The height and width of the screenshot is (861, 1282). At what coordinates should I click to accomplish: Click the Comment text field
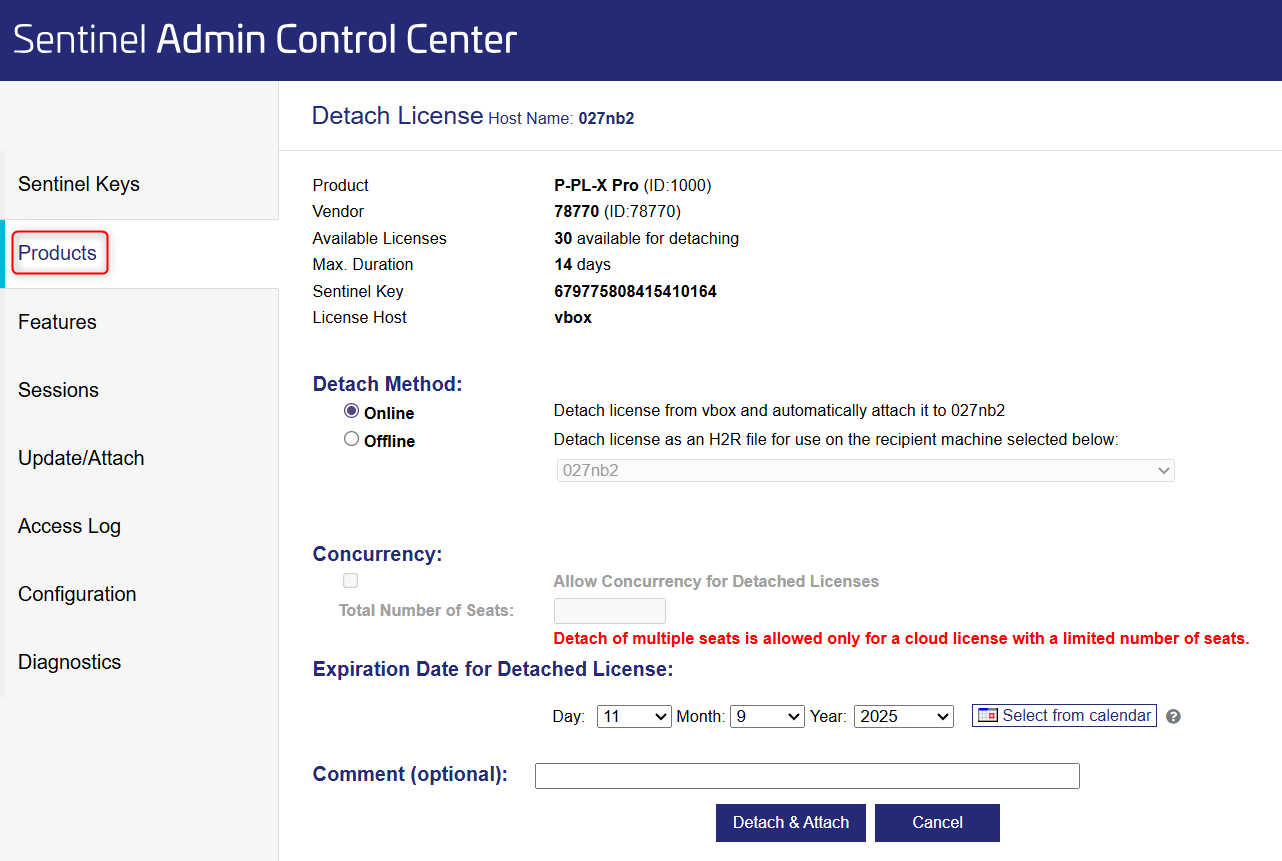[x=807, y=776]
